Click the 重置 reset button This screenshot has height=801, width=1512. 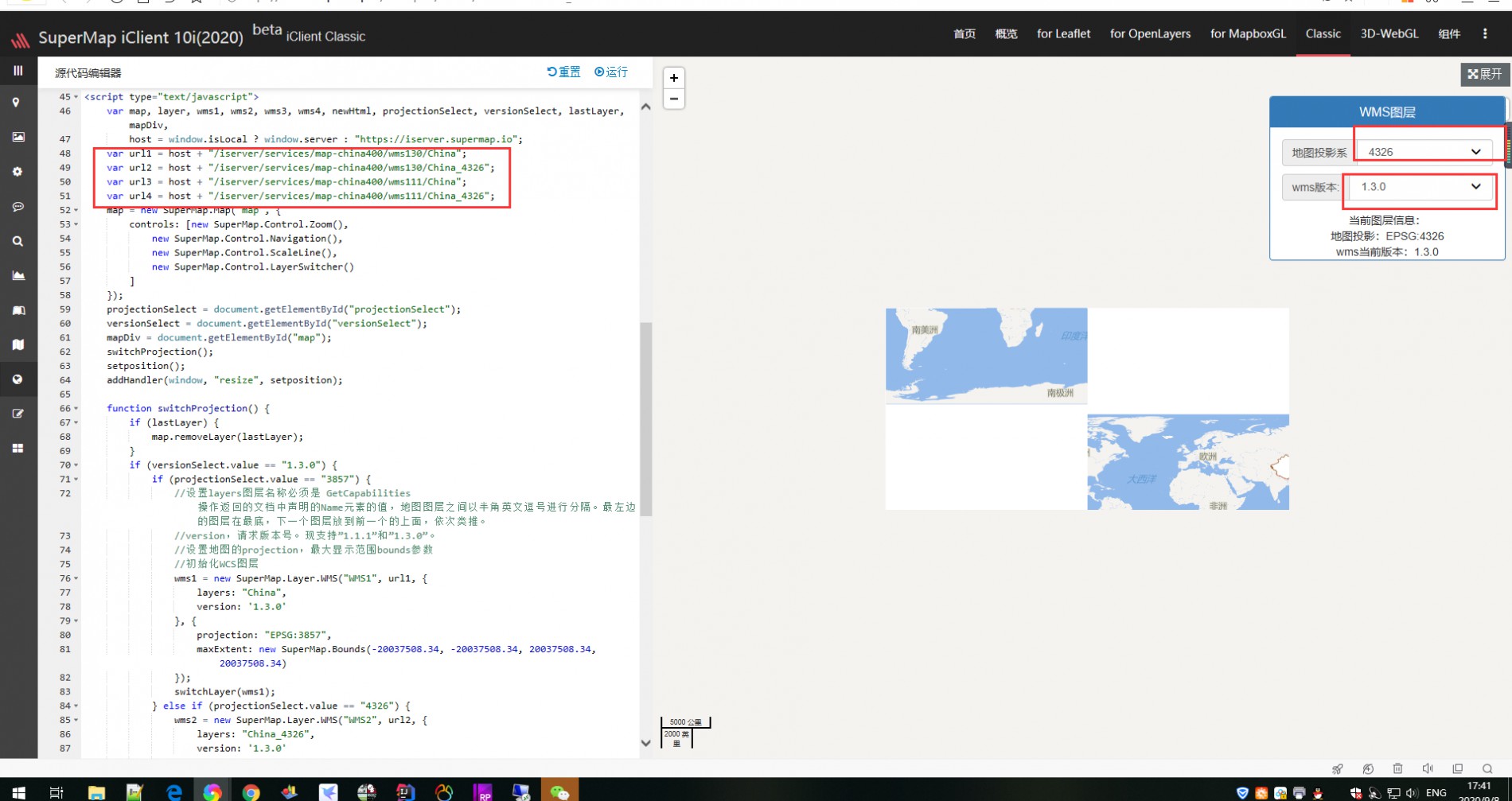563,72
